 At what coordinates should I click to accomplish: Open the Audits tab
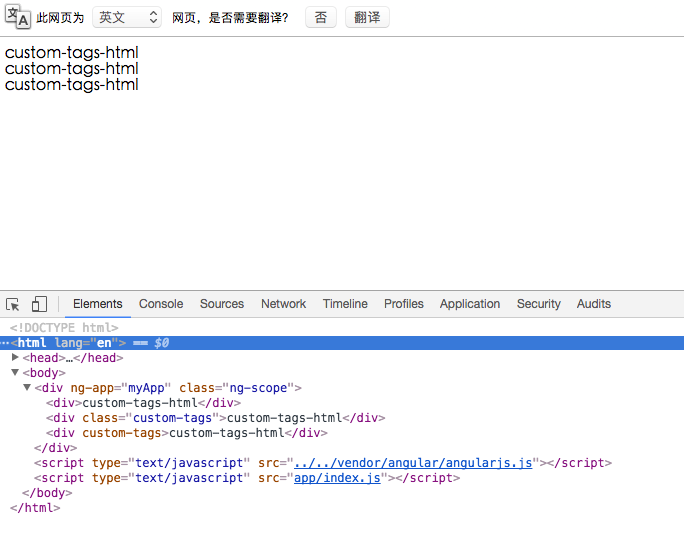coord(594,304)
